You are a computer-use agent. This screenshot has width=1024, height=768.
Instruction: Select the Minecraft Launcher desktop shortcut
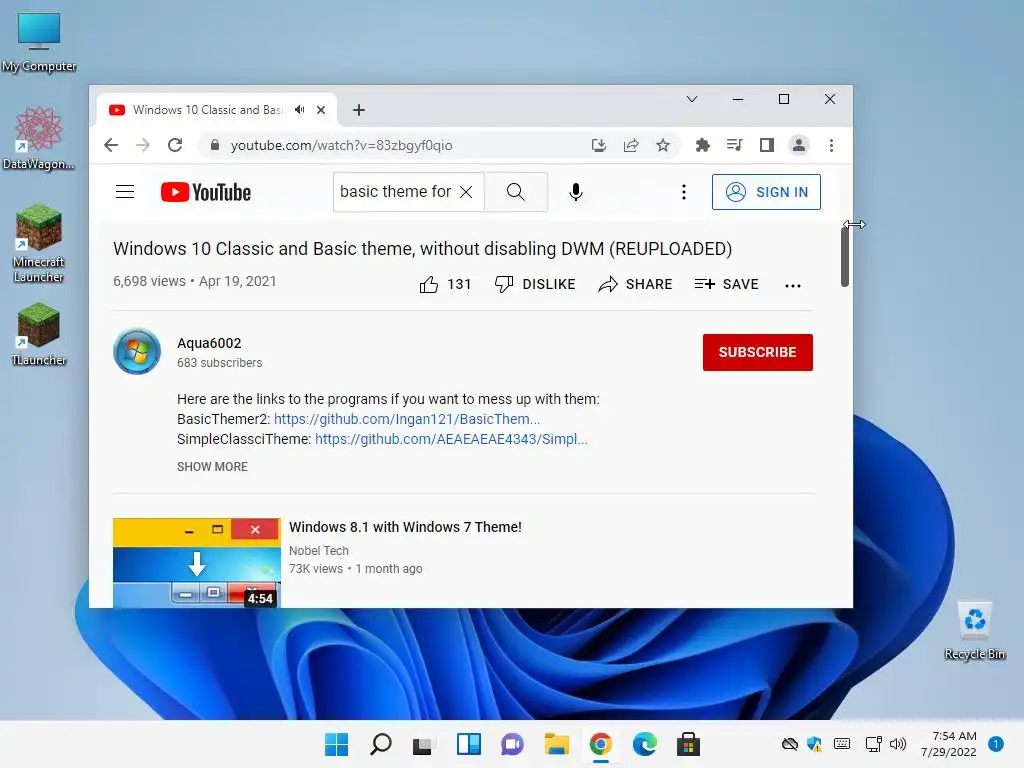39,244
